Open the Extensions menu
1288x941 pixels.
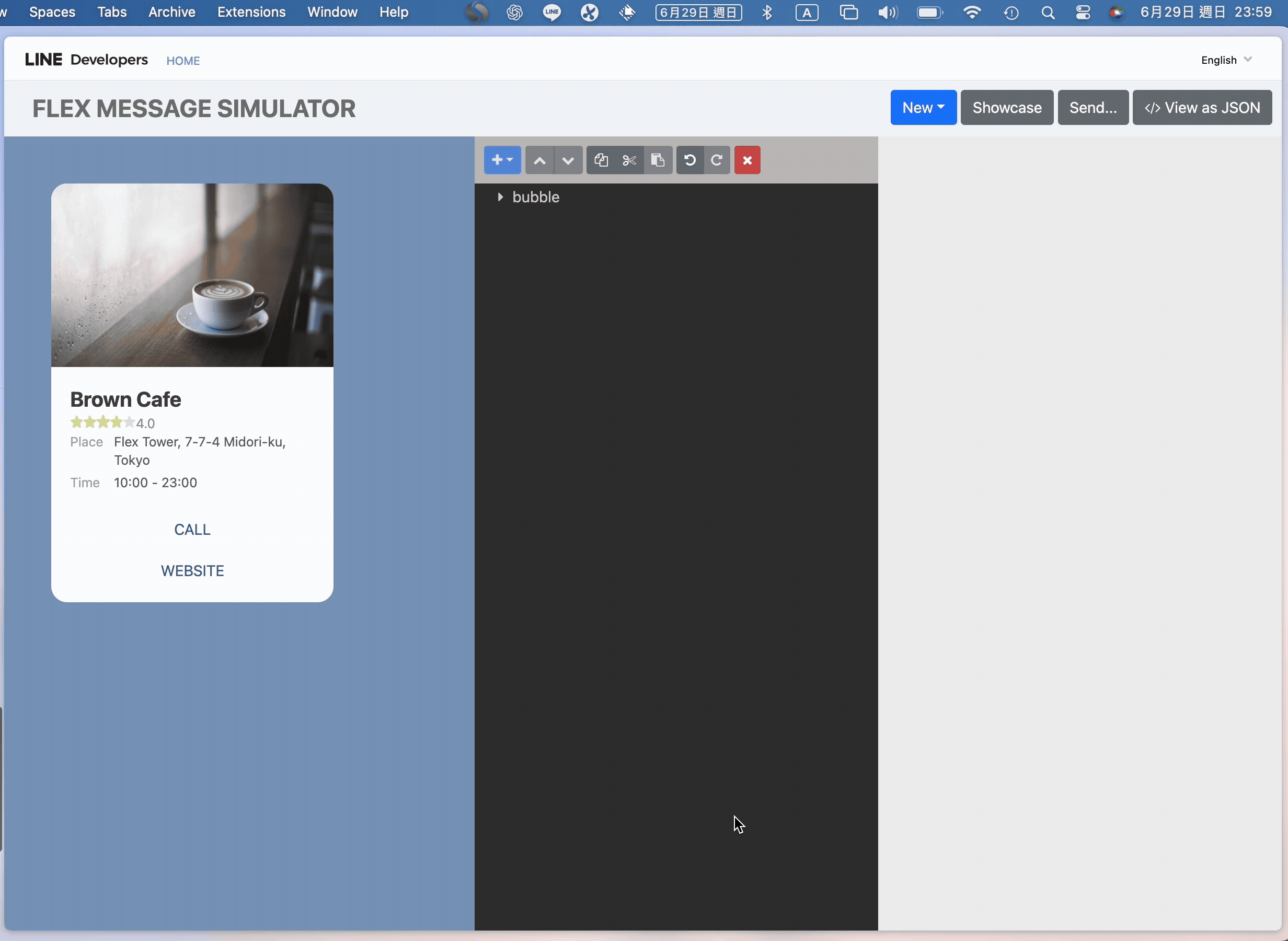pos(251,12)
